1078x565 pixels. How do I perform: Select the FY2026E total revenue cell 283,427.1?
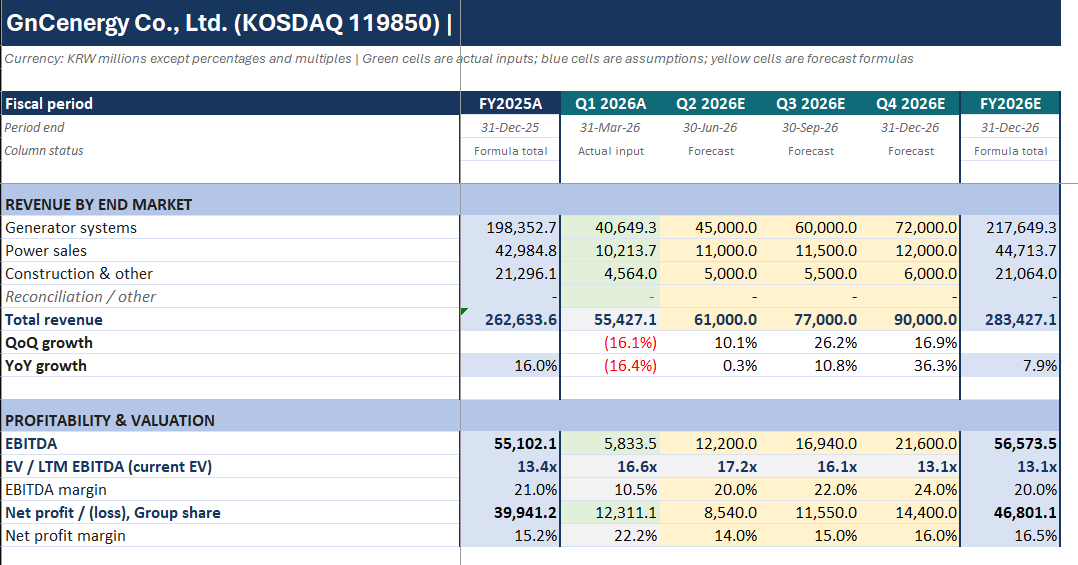[x=1010, y=320]
